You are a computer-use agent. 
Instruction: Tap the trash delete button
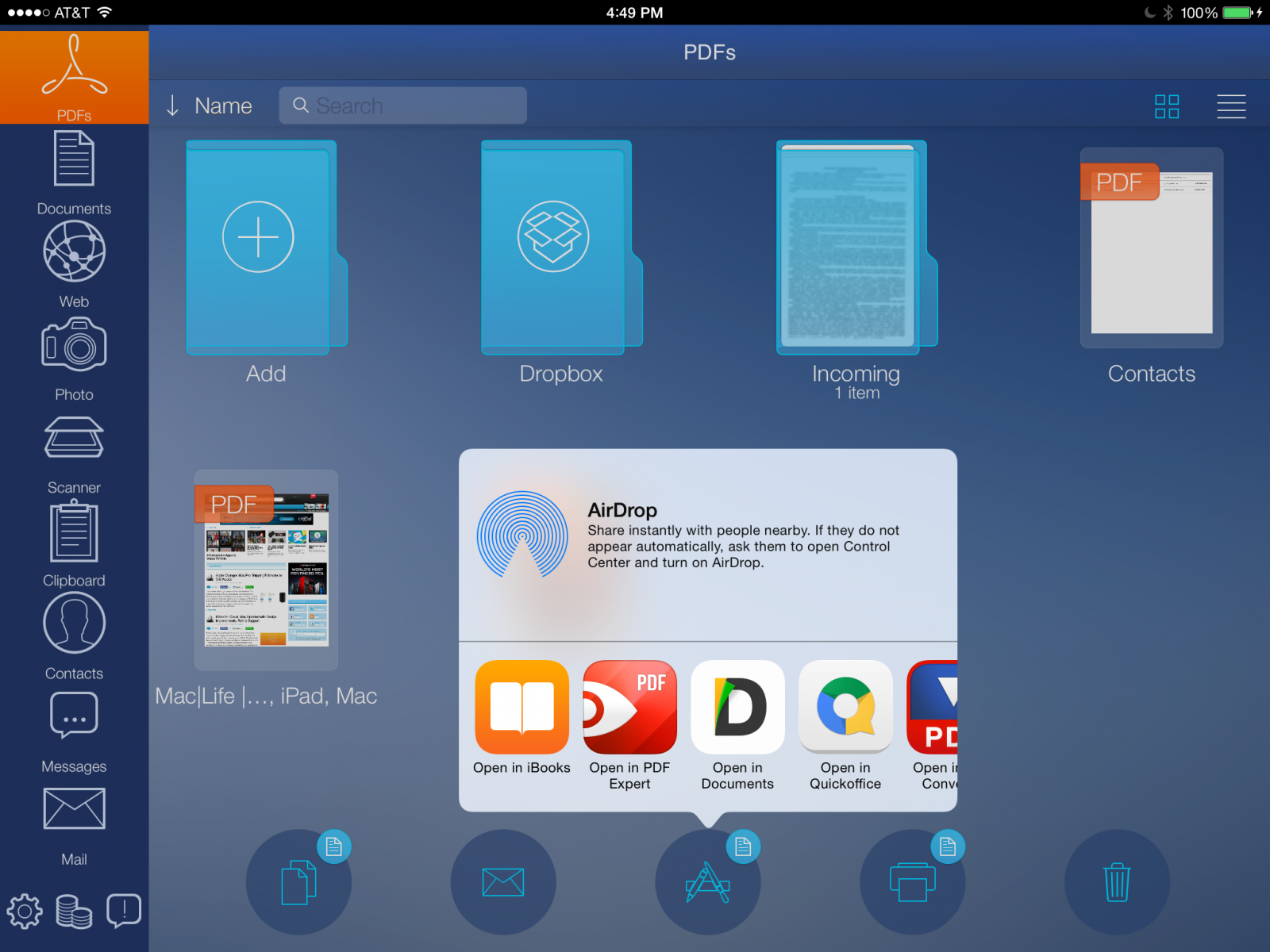point(1118,881)
